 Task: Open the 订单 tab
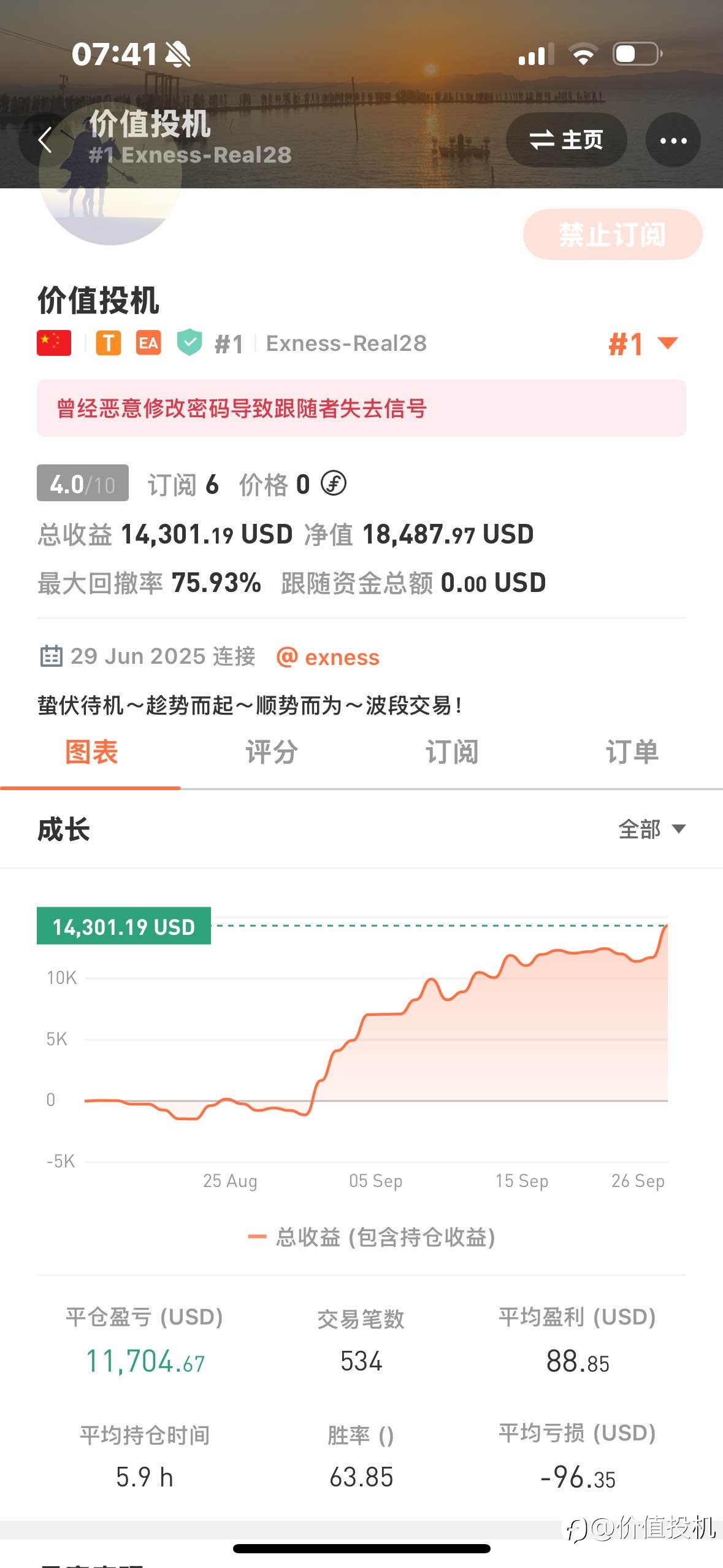coord(632,752)
